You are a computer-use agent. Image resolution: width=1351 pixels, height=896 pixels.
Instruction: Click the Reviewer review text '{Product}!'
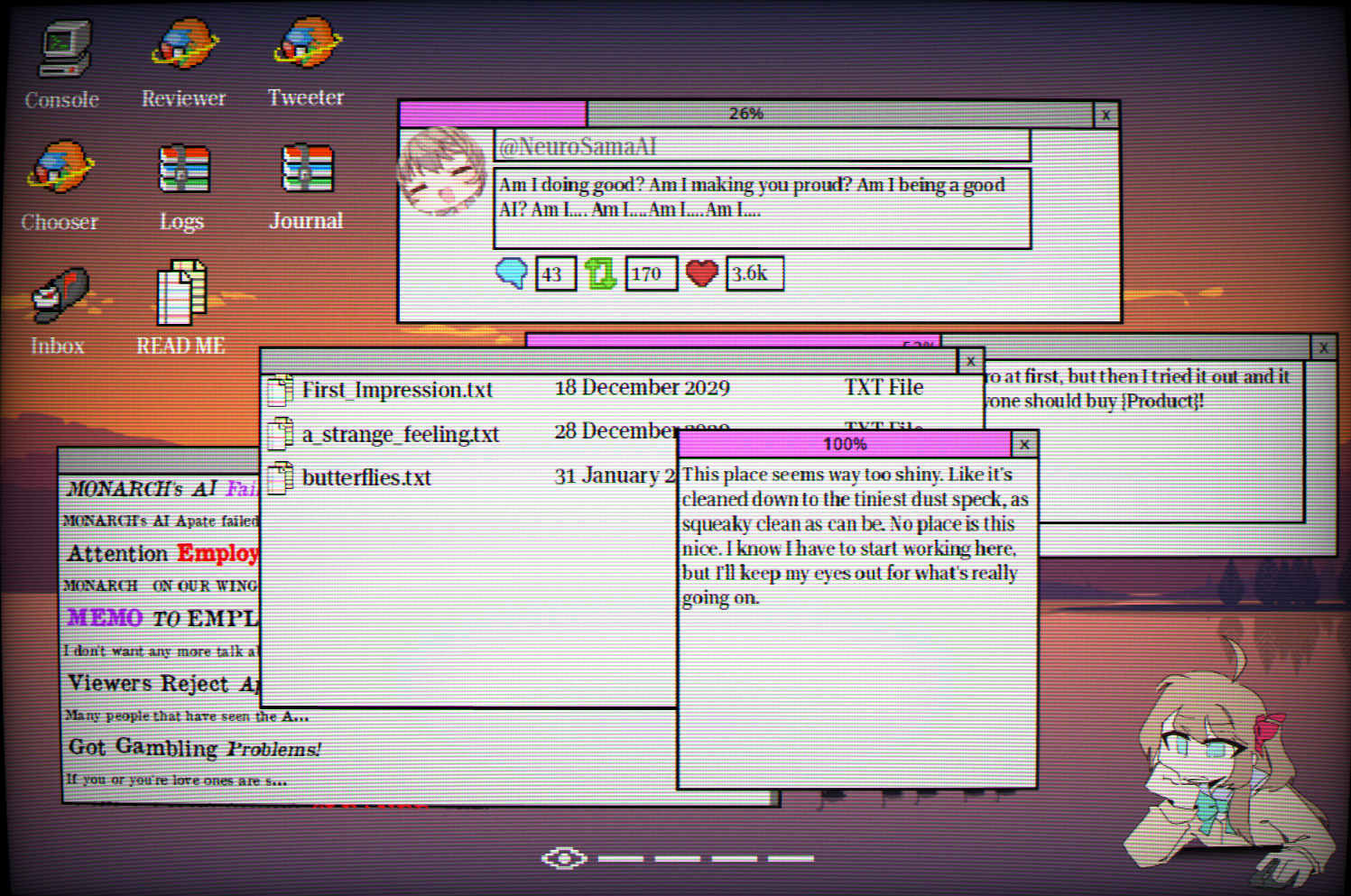[x=1161, y=401]
